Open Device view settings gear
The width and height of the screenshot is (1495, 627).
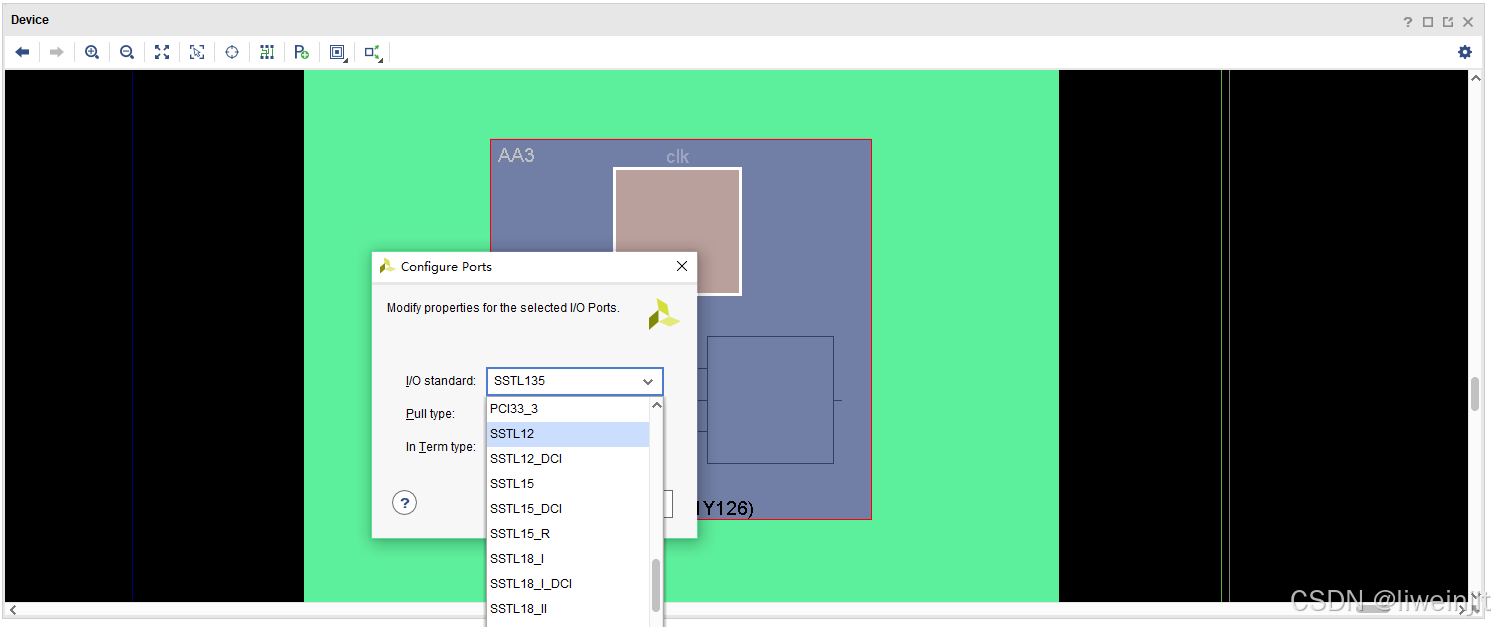1465,52
